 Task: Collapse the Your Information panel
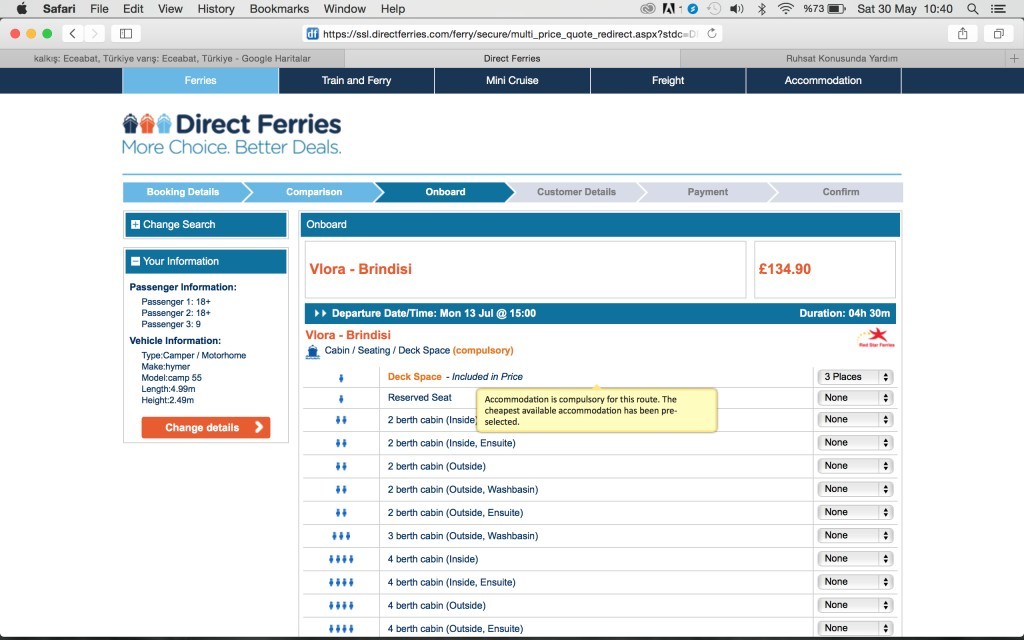click(206, 261)
